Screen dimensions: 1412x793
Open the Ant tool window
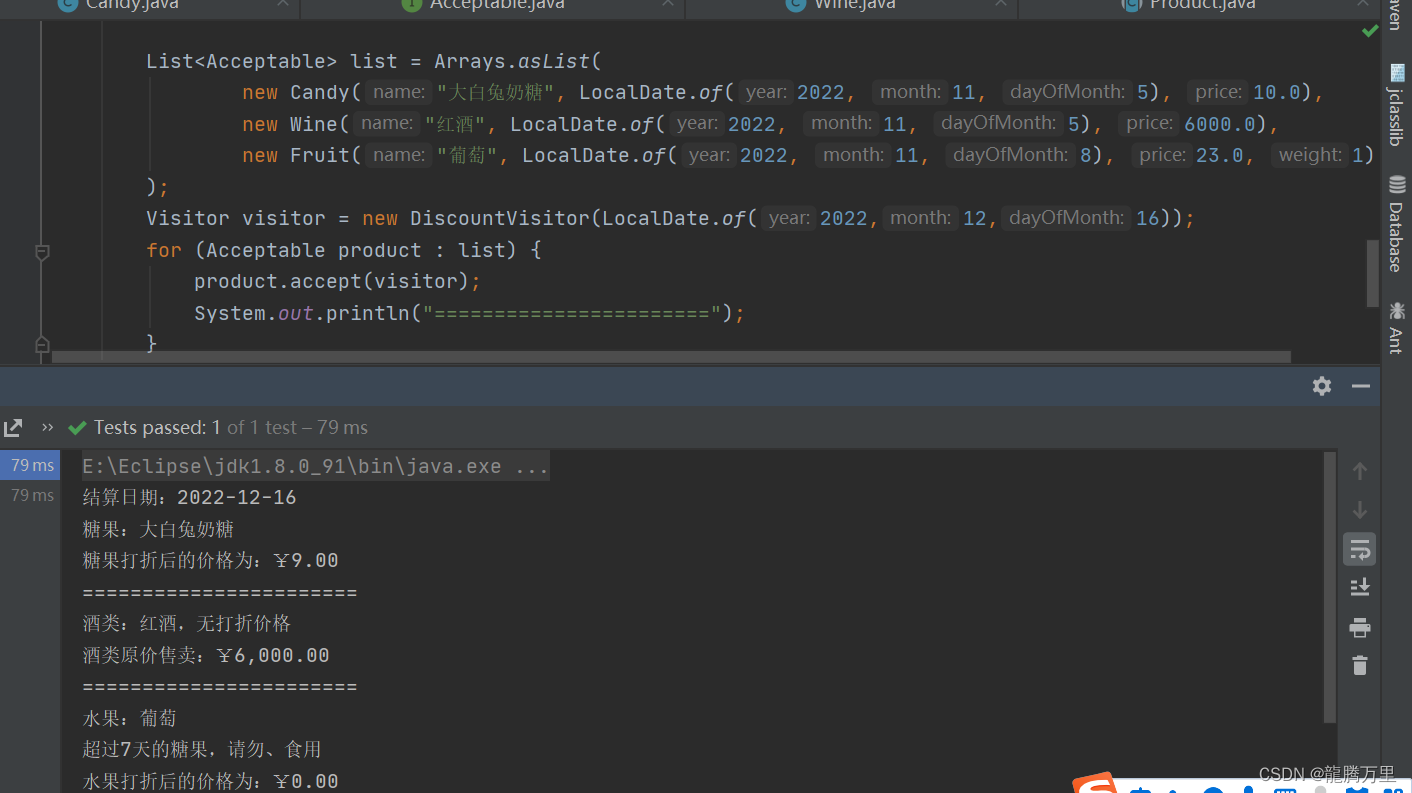pos(1396,327)
